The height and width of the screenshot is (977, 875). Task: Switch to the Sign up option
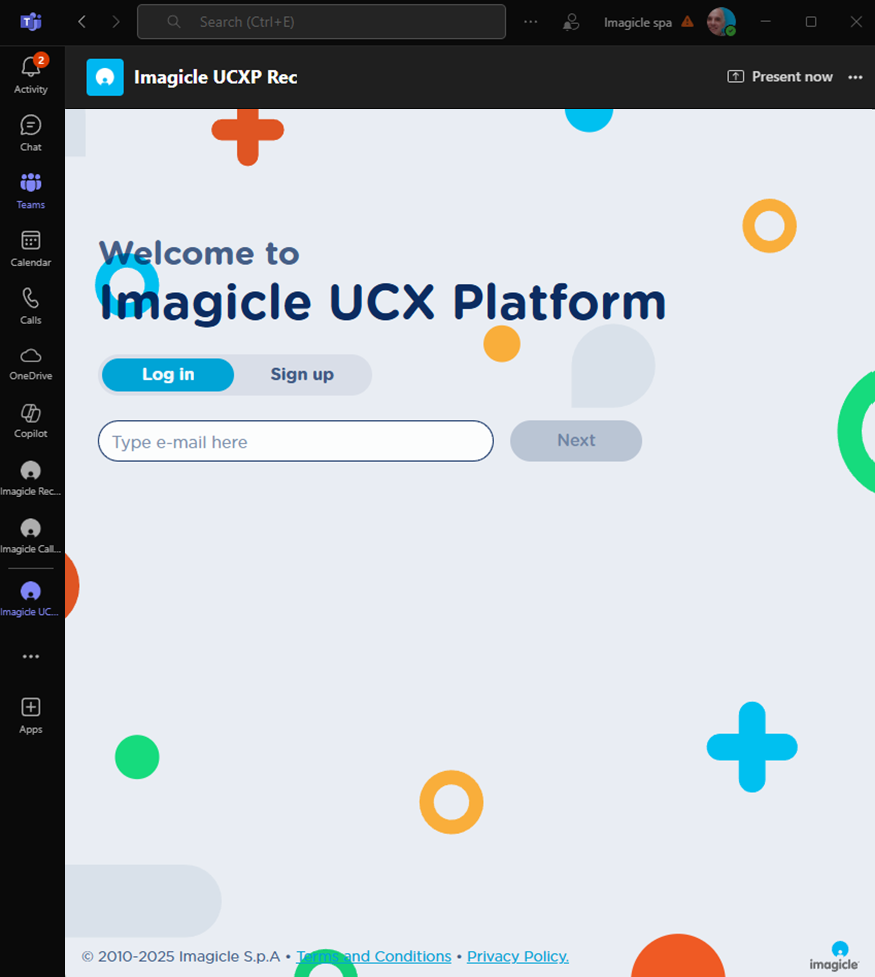click(302, 375)
